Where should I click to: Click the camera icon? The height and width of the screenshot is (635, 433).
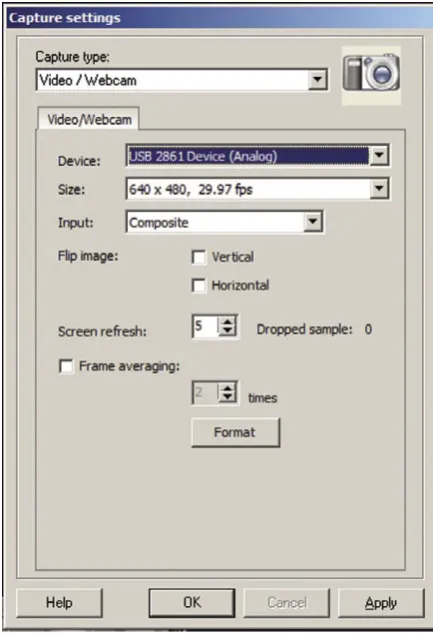tap(371, 74)
